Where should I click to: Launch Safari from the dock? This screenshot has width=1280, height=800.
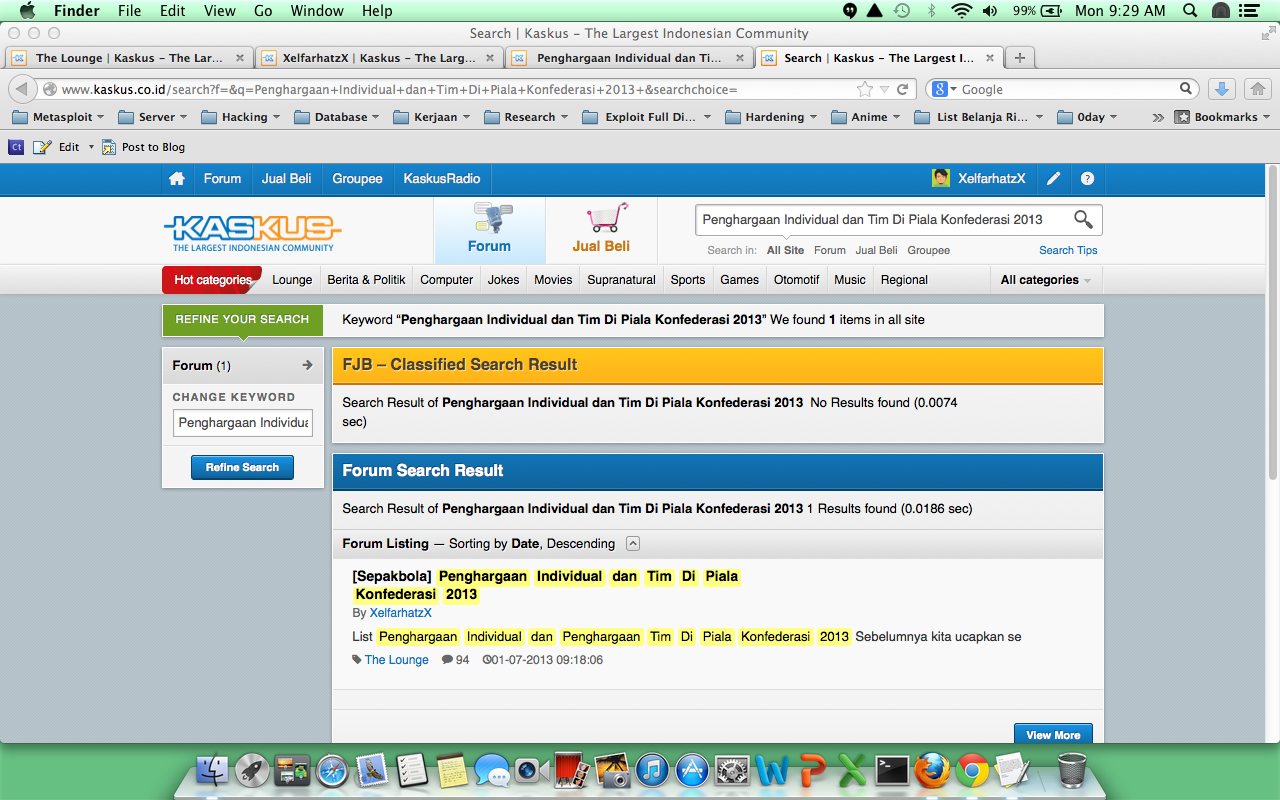point(332,771)
